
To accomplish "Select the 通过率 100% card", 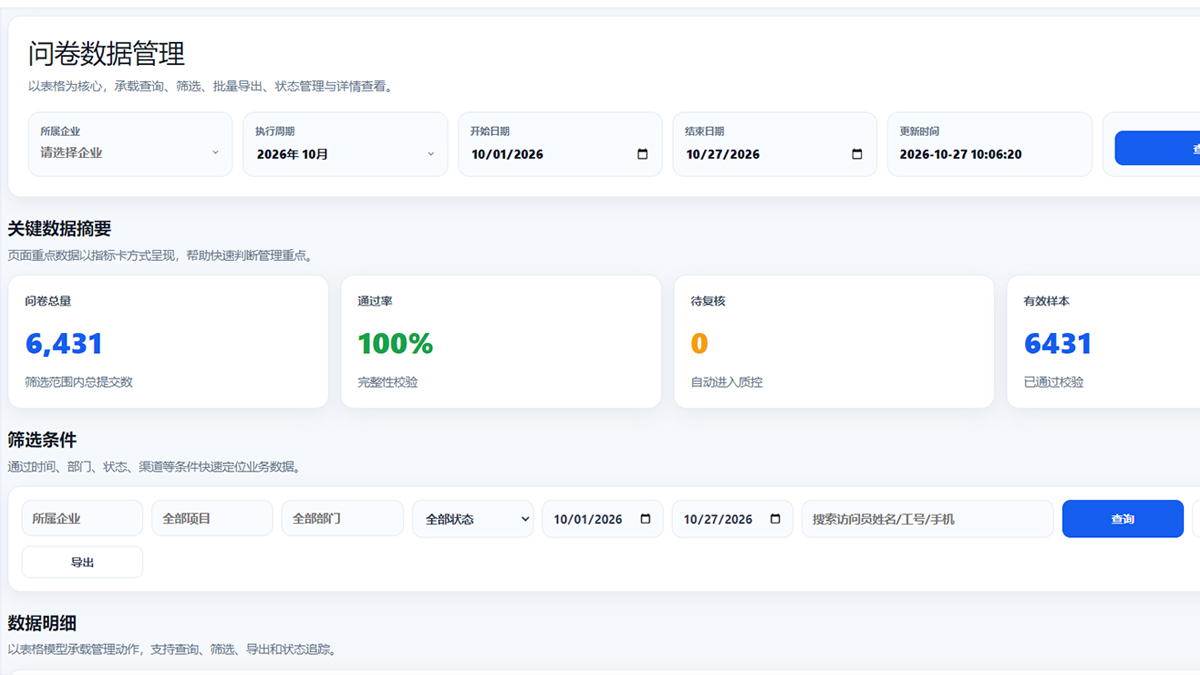I will [501, 341].
